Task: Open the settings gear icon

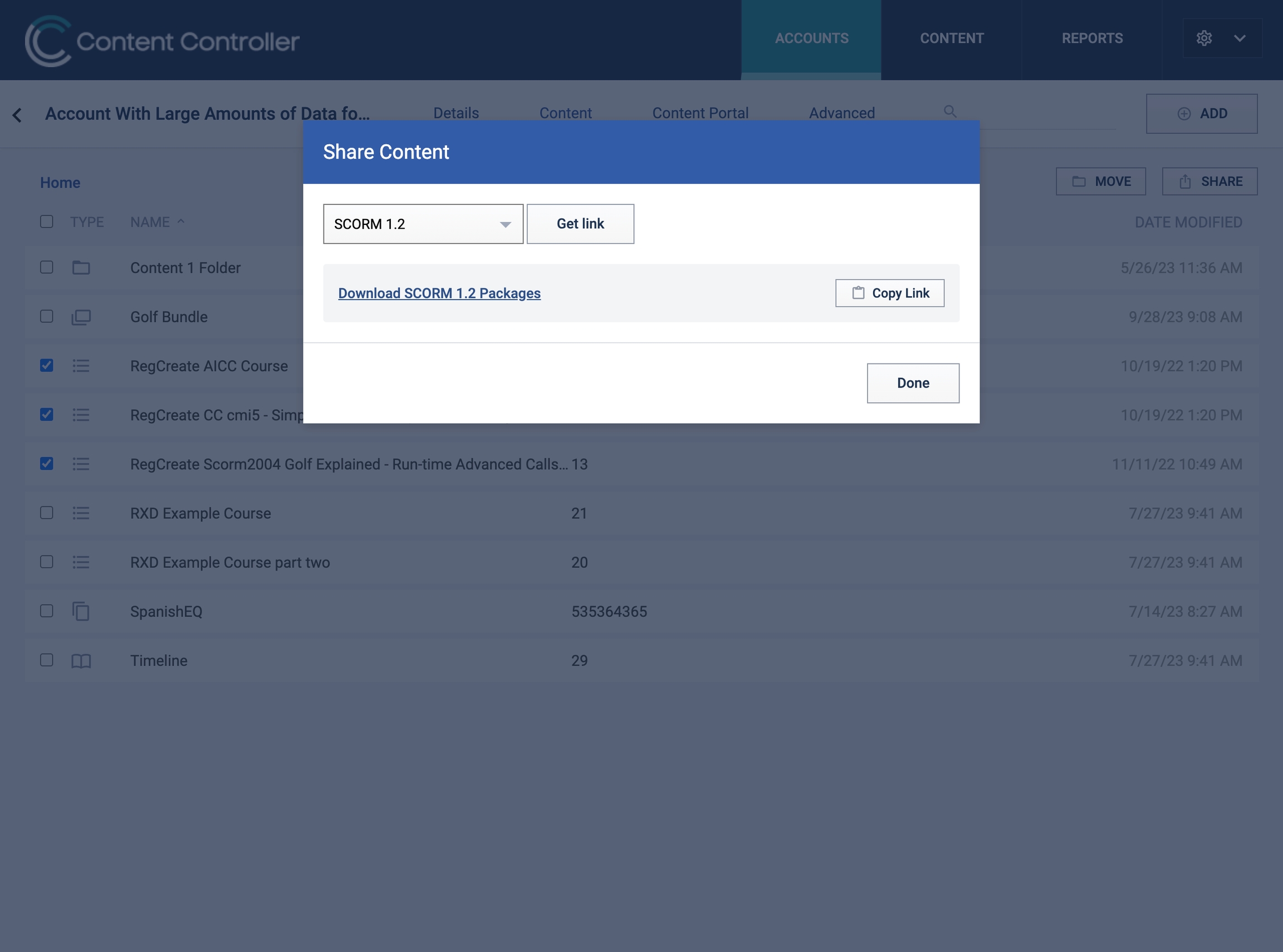Action: click(x=1203, y=38)
